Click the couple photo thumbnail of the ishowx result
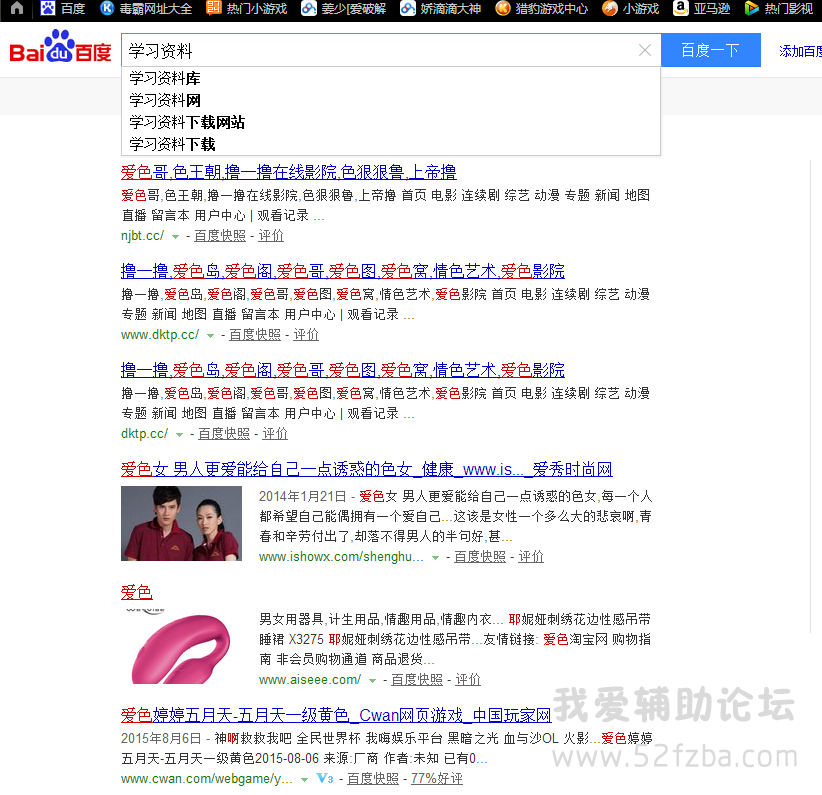Screen dimensions: 822x795 click(x=181, y=523)
